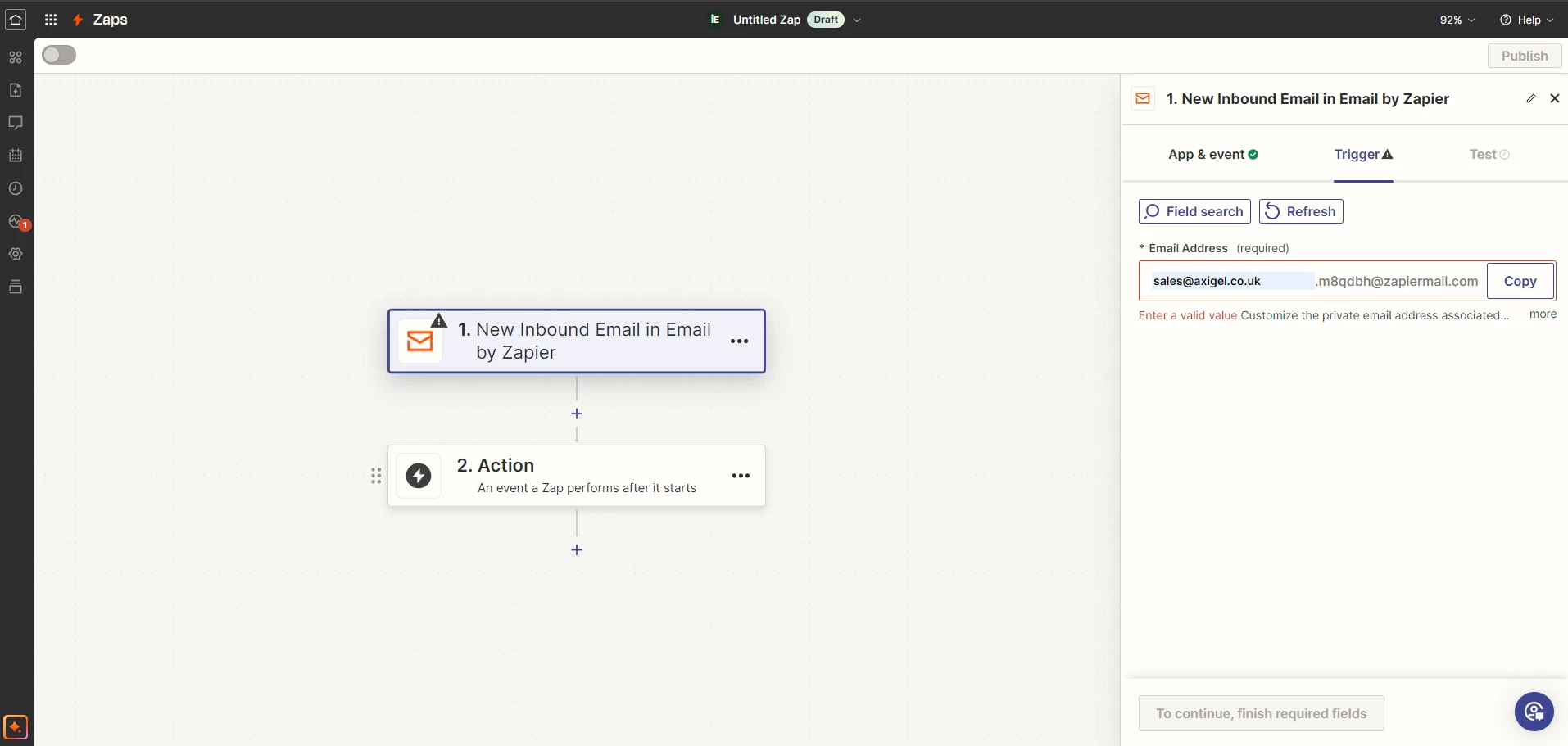
Task: Click the Untitled Zap title
Action: [767, 20]
